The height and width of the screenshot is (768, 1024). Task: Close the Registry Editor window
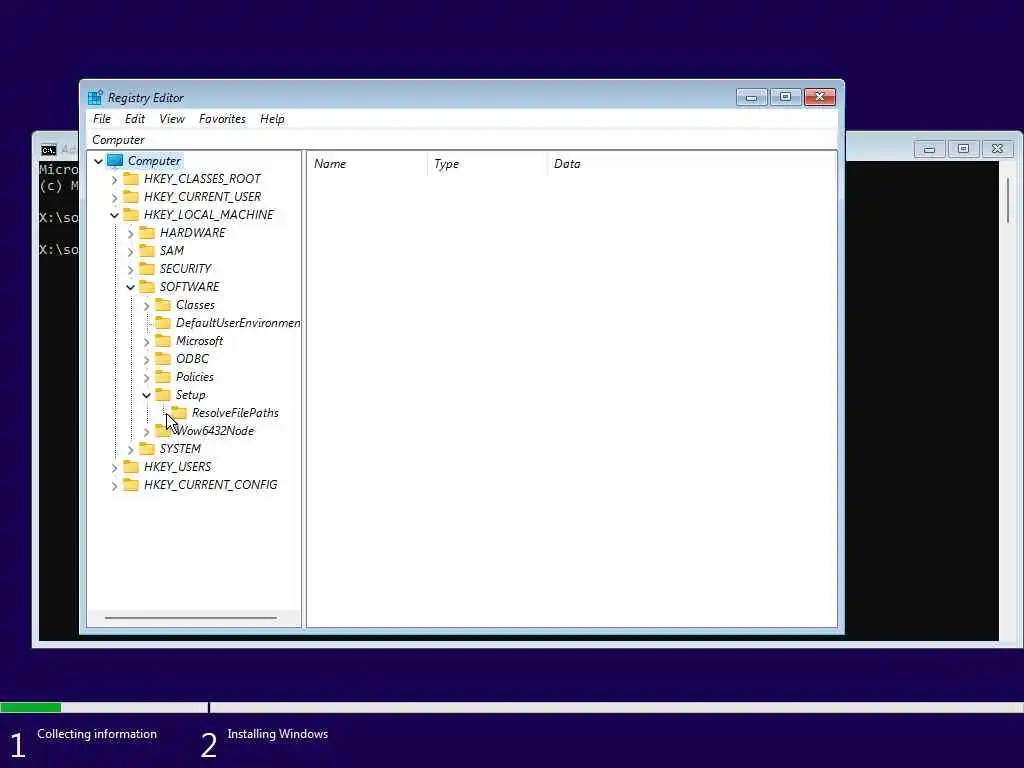(x=820, y=97)
